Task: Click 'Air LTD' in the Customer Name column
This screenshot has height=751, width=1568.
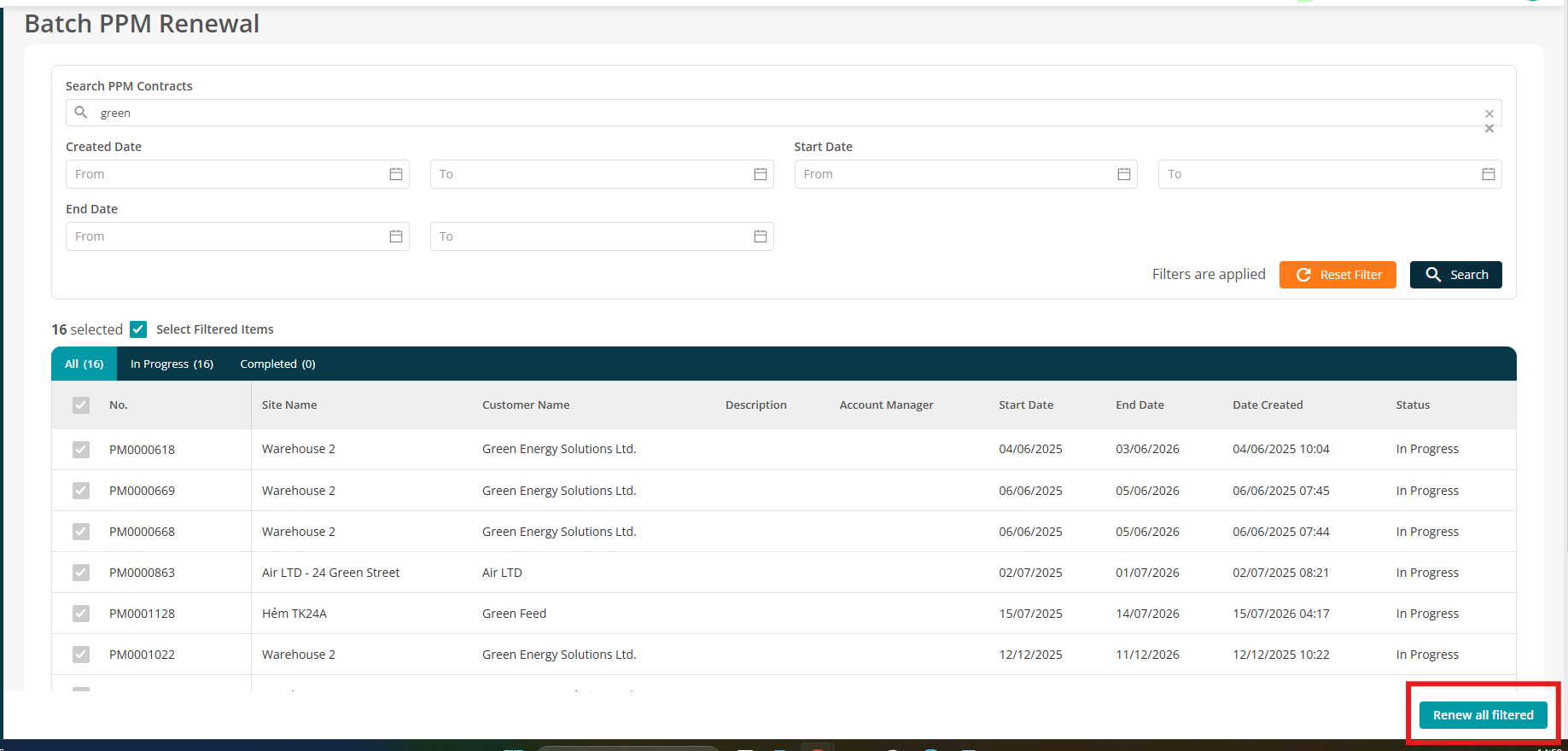Action: pos(502,573)
